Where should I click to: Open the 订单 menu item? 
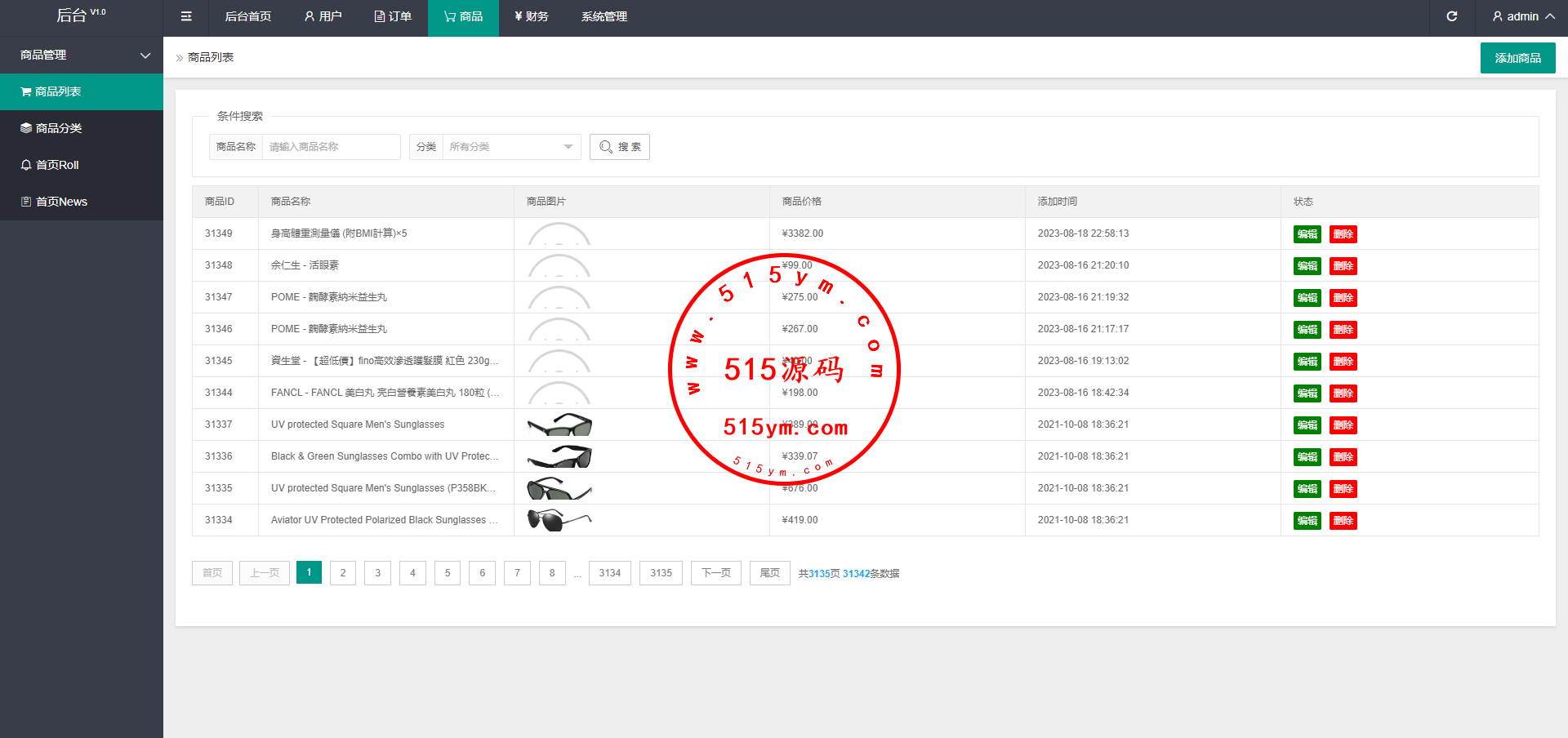point(393,16)
